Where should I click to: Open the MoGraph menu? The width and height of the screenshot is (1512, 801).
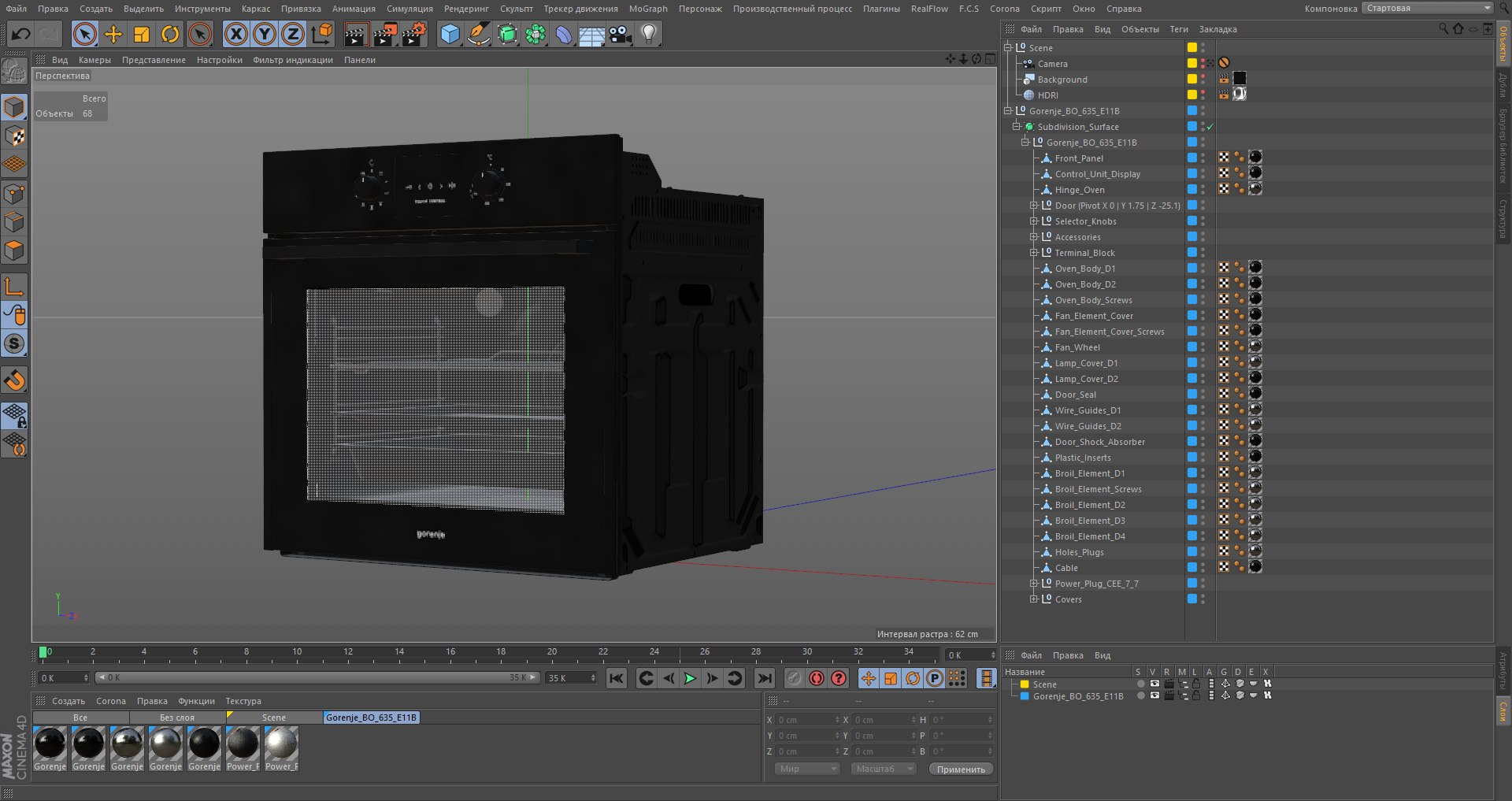[x=647, y=9]
